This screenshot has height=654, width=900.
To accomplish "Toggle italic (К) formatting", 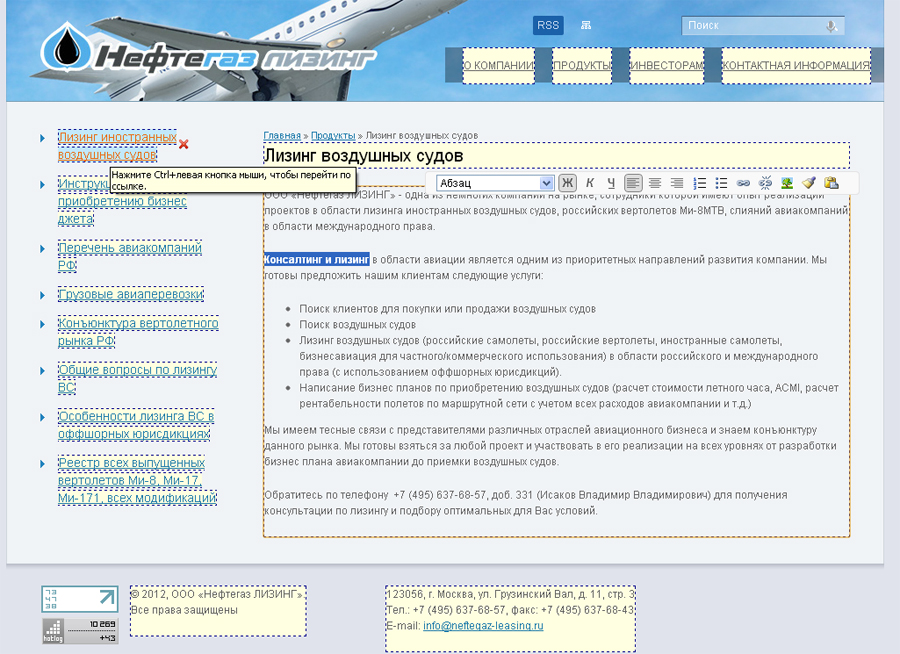I will [589, 183].
